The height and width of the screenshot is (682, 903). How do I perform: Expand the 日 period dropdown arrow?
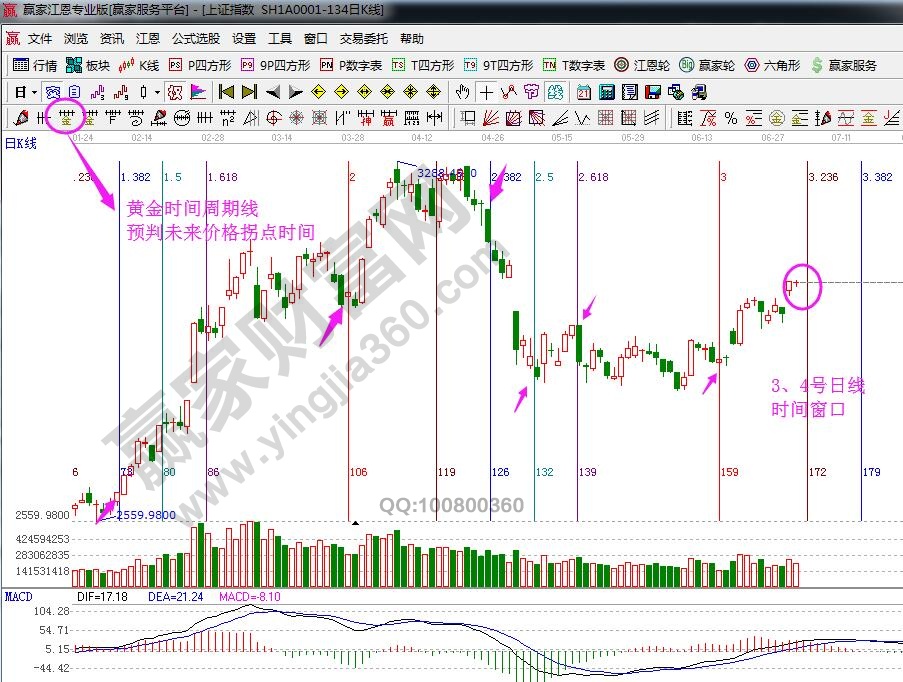point(34,92)
